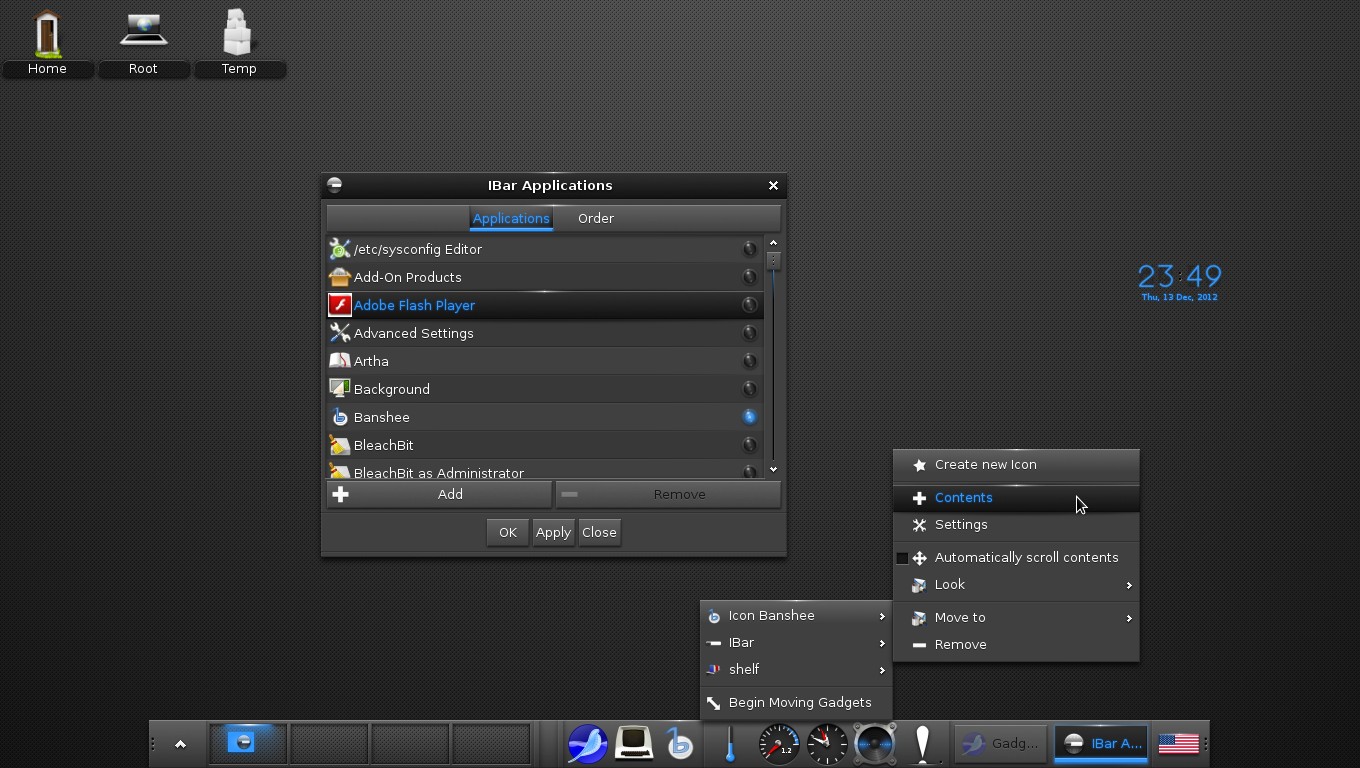The height and width of the screenshot is (768, 1360).
Task: Select the Adobe Flash Player icon in the list
Action: point(339,304)
